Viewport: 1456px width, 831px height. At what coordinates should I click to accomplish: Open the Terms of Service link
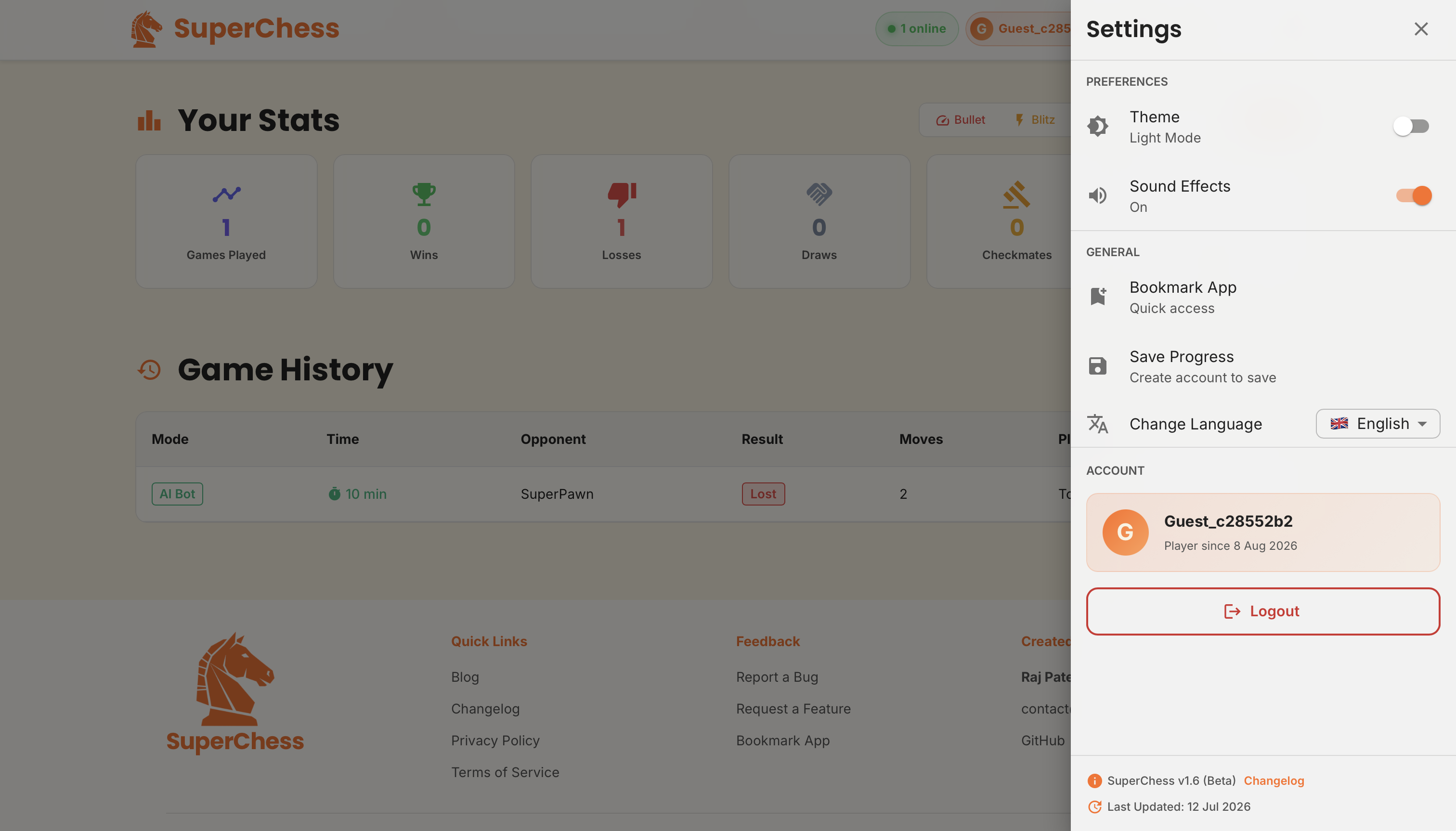505,773
